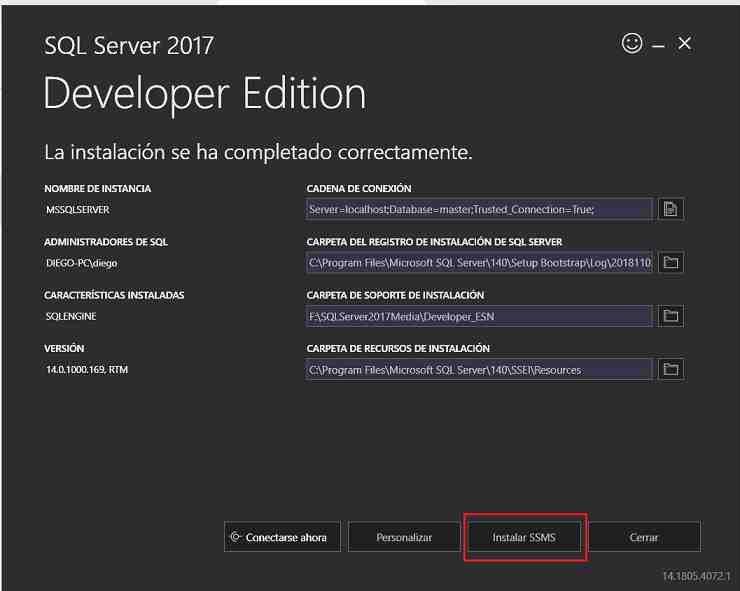Click the NOMBRE DE INSTANCIA label
This screenshot has height=591, width=740.
click(x=98, y=188)
